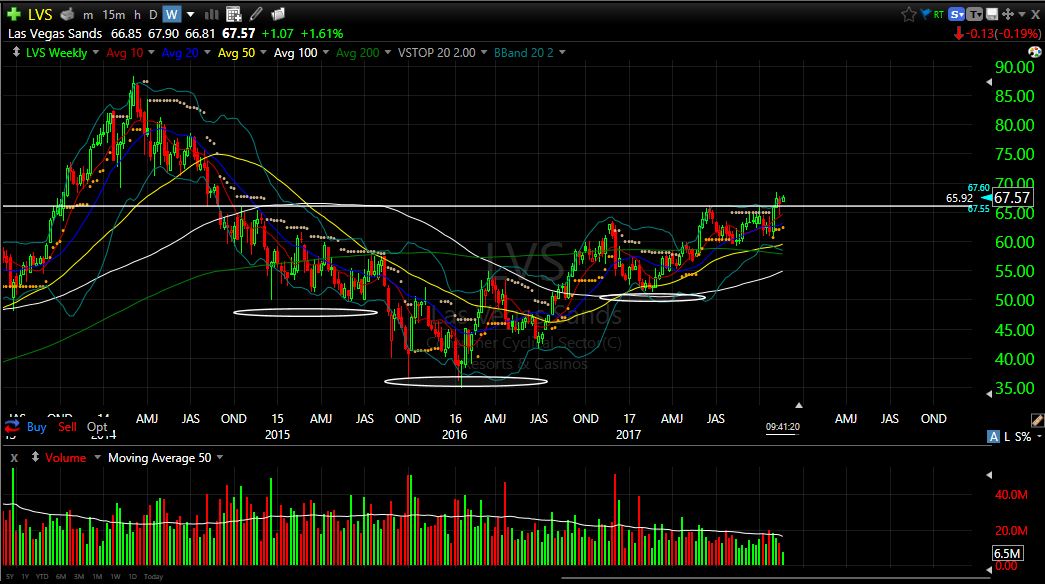Toggle the favorite star icon

pos(908,14)
